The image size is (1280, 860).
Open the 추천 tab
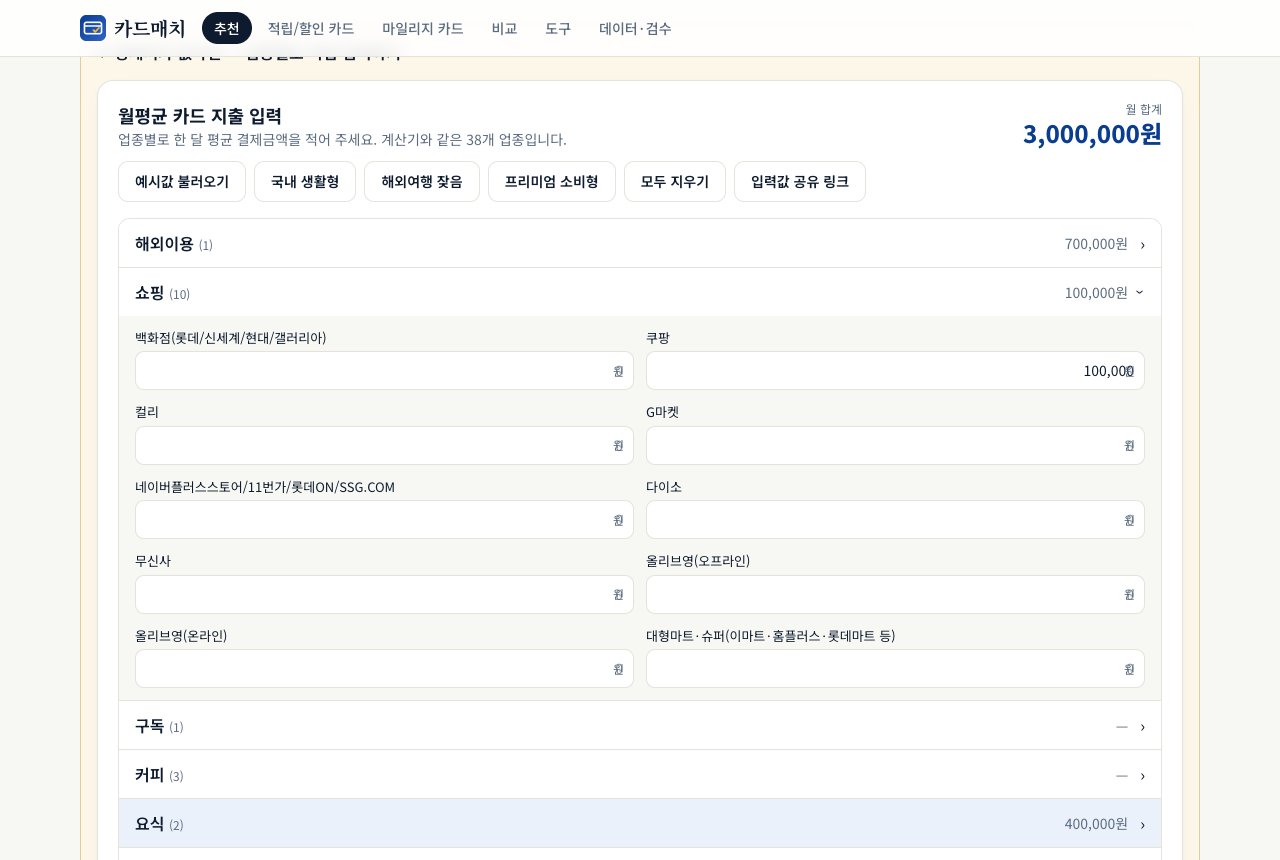[x=227, y=28]
